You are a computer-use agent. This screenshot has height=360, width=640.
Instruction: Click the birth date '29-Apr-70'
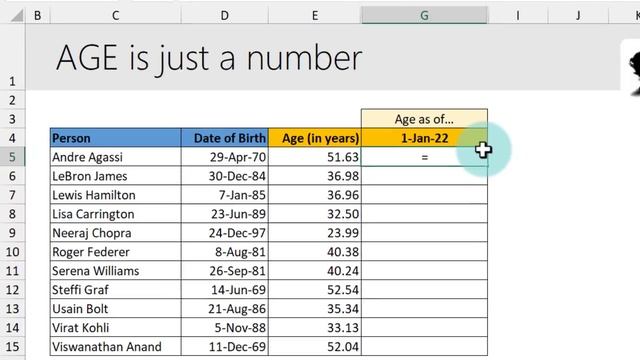coord(224,157)
